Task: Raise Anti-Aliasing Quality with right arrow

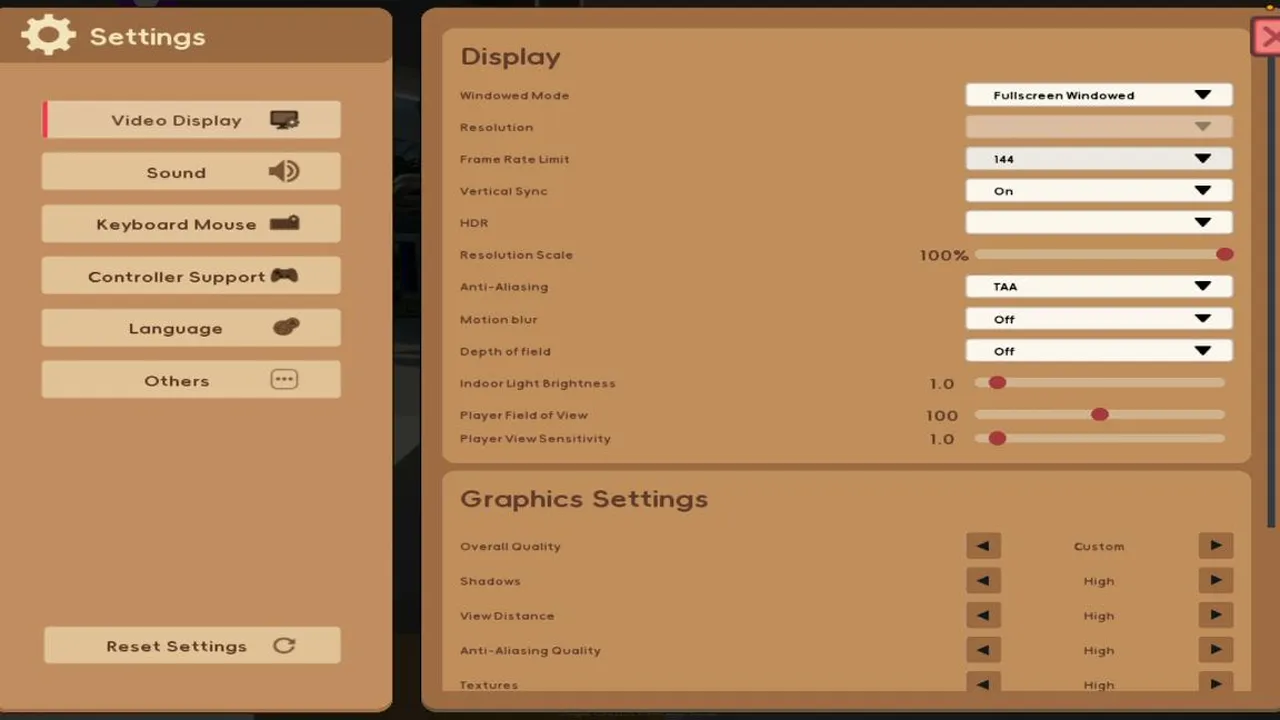Action: pos(1216,650)
